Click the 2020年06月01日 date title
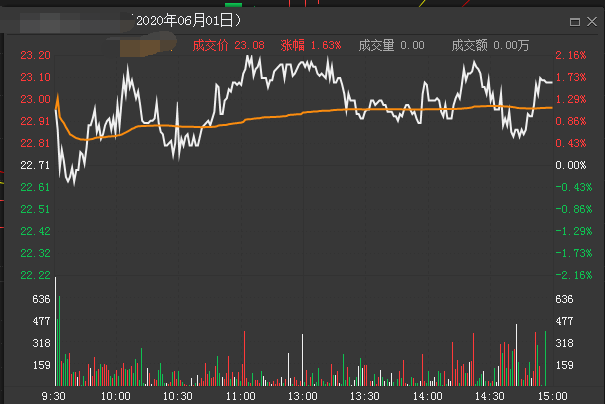Screen dimensions: 605x404 [x=189, y=19]
